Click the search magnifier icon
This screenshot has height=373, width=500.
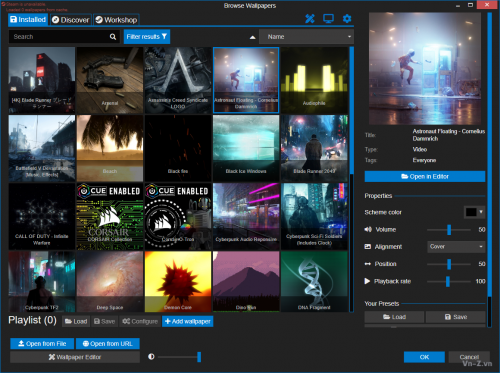click(113, 37)
